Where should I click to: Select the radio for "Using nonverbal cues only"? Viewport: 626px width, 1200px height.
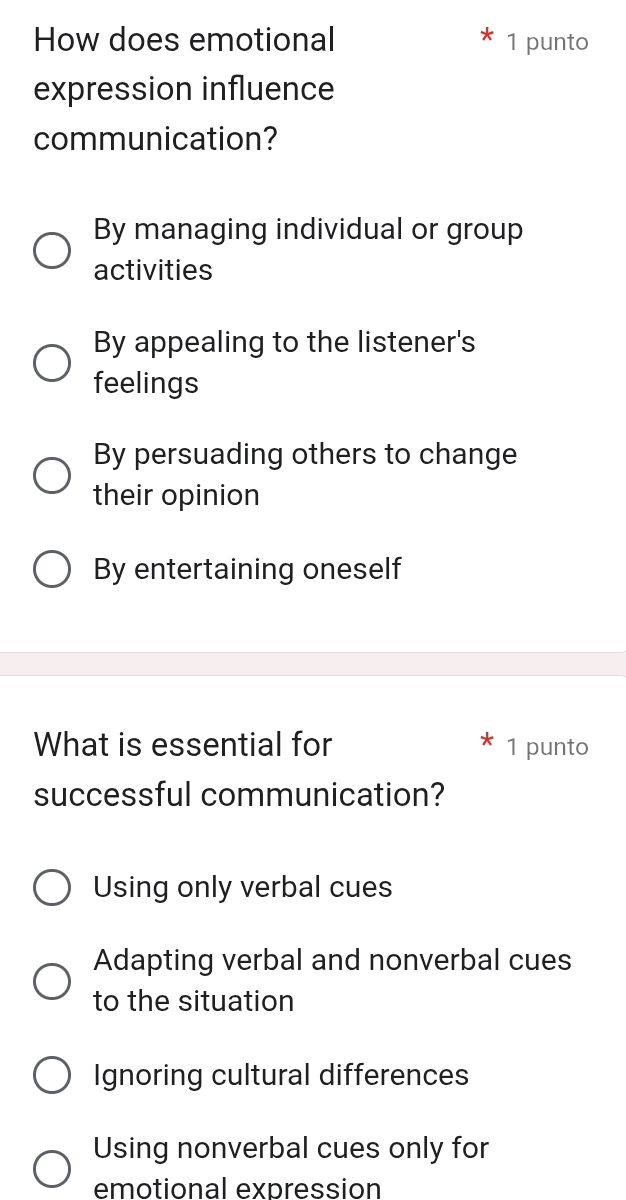tap(52, 1168)
